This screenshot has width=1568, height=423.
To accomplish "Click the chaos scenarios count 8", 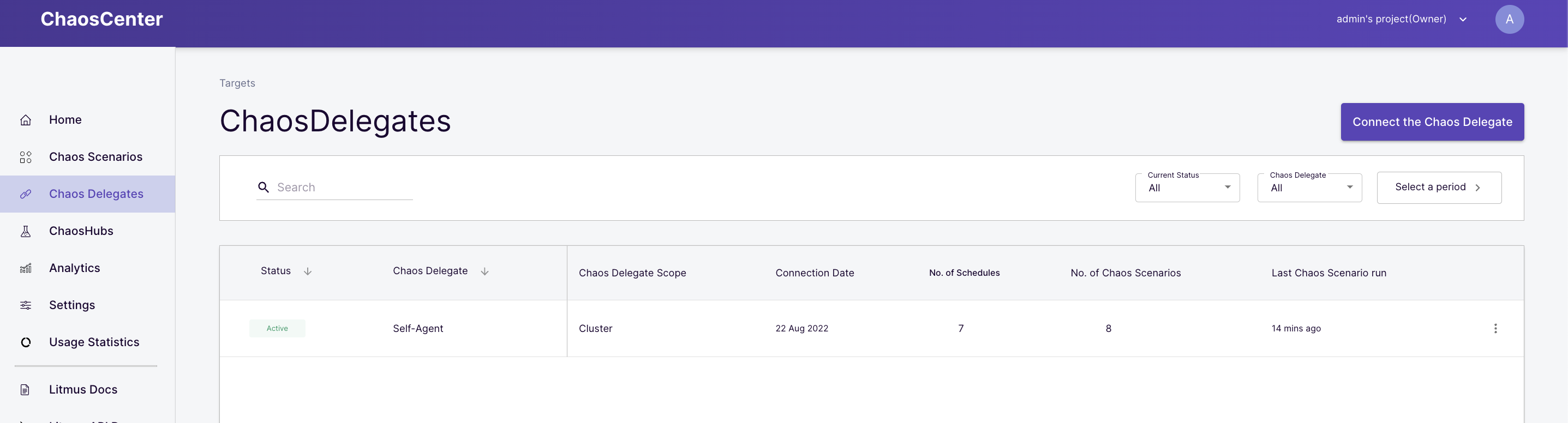I will (x=1108, y=328).
